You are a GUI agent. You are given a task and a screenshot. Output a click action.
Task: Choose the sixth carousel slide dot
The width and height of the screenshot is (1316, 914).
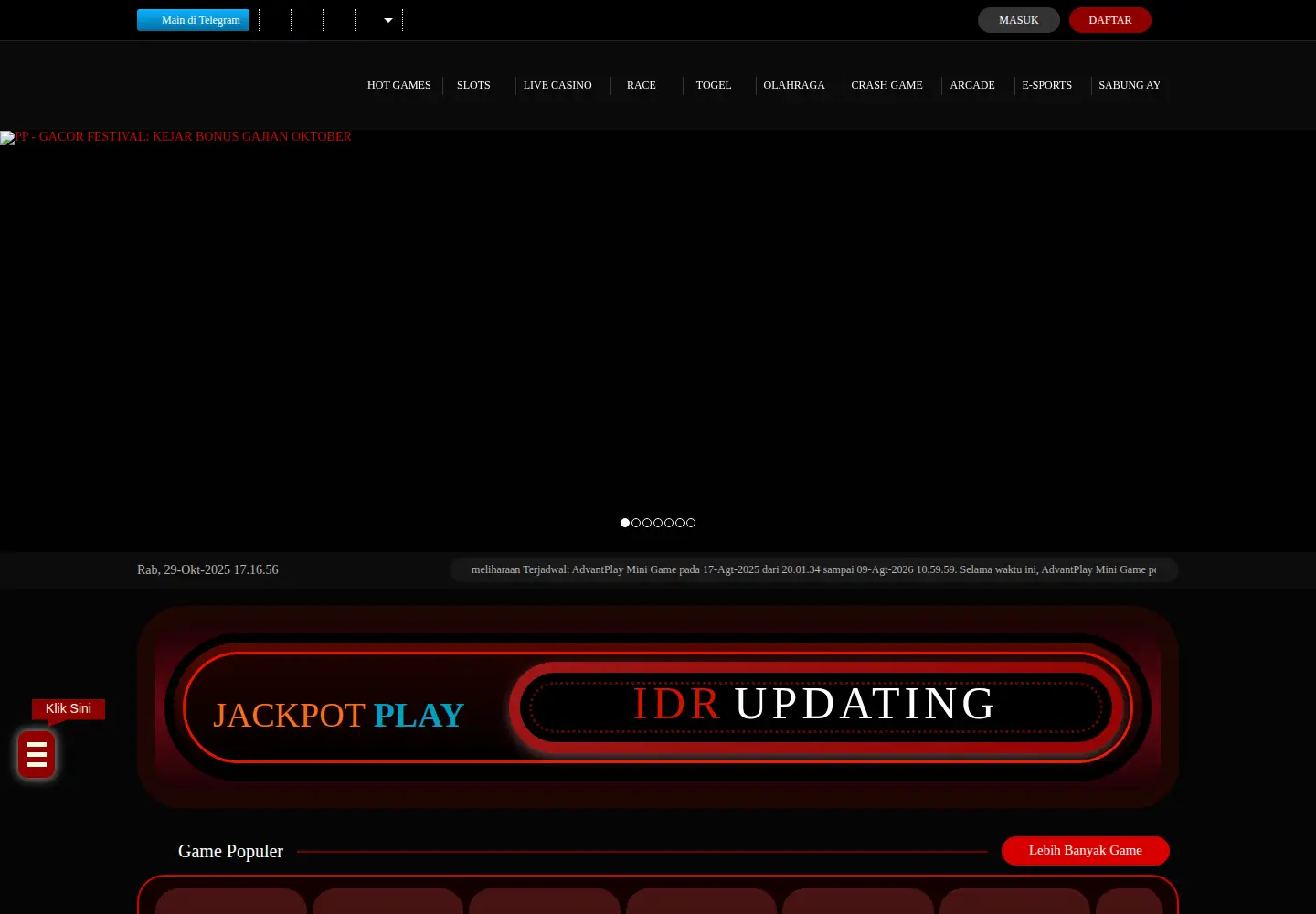(680, 523)
